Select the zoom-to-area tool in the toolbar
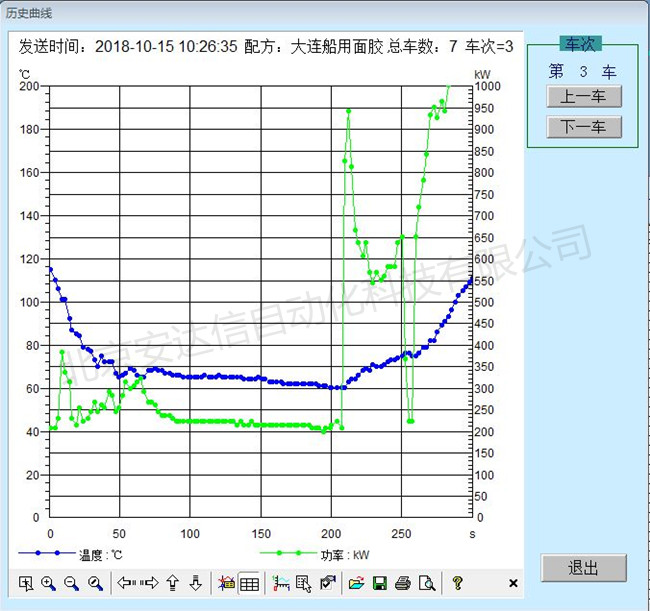Screen dimensions: 650x611 point(26,583)
